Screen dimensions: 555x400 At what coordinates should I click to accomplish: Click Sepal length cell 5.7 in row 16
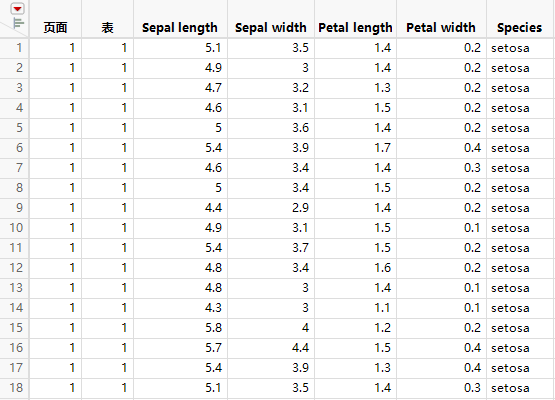(x=181, y=348)
